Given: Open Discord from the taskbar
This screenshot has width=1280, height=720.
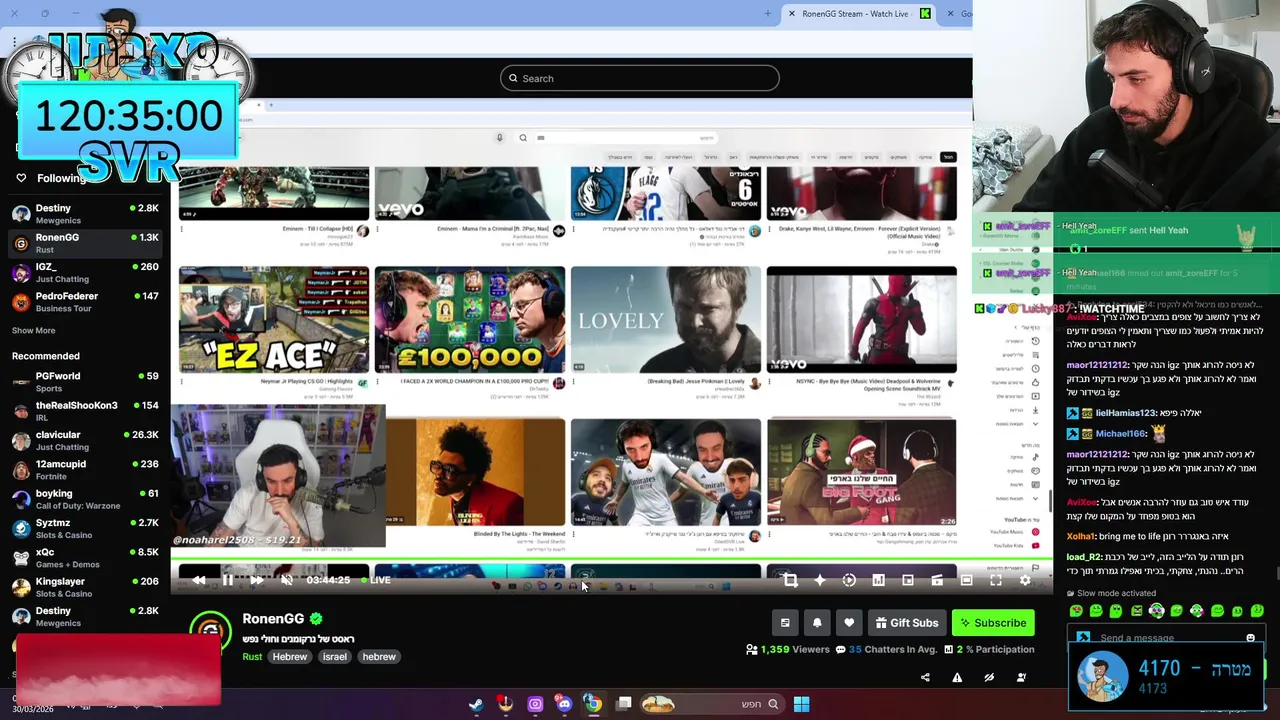Looking at the screenshot, I should pos(564,704).
